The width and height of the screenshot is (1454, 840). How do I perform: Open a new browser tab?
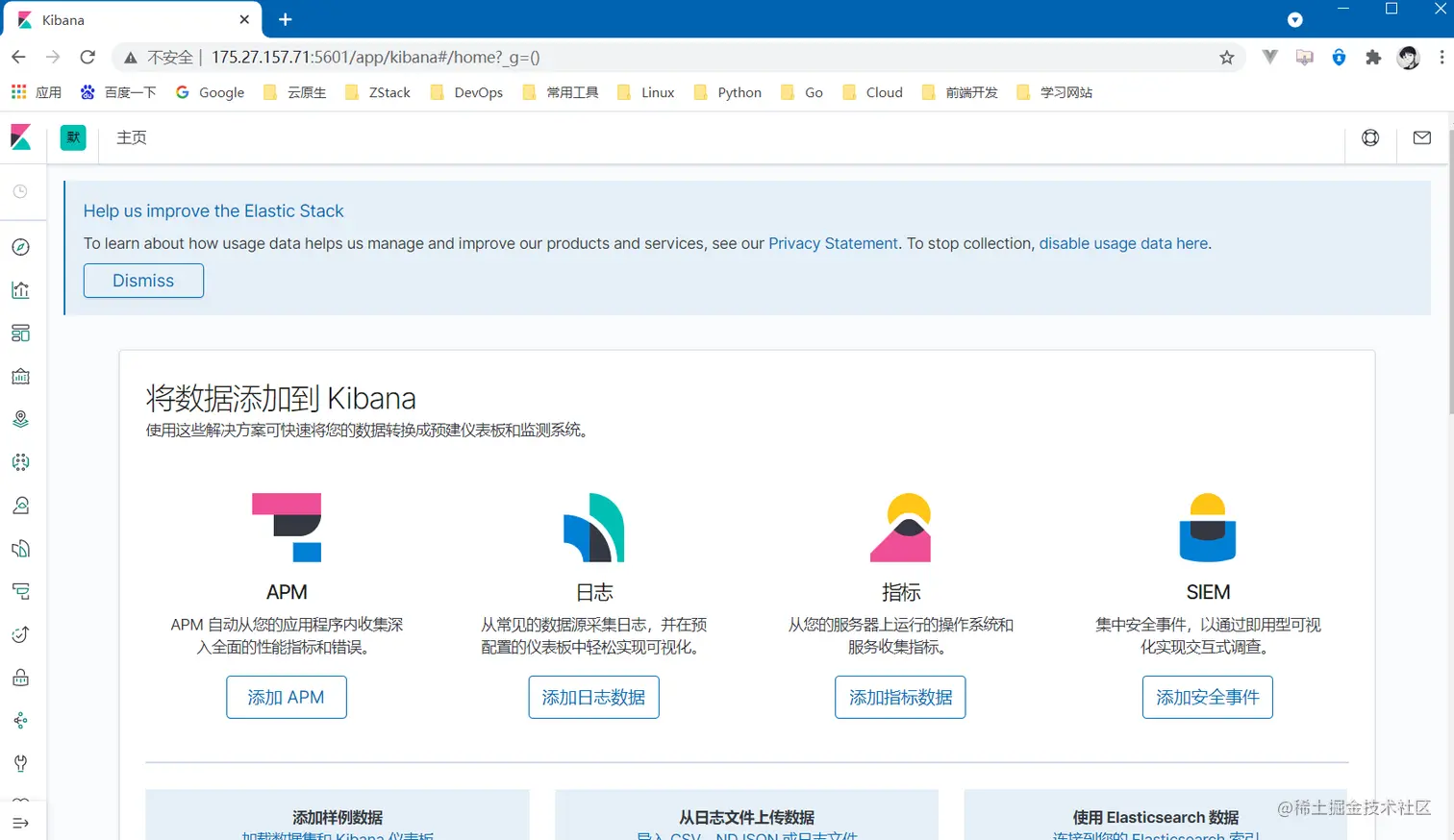coord(286,19)
